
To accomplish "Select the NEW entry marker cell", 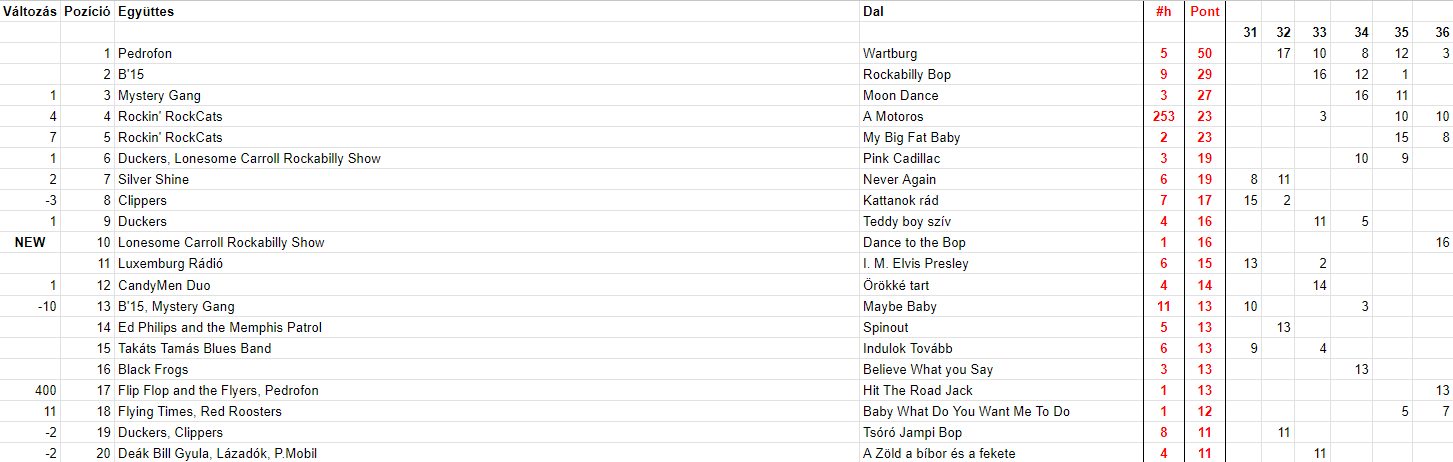I will click(30, 242).
